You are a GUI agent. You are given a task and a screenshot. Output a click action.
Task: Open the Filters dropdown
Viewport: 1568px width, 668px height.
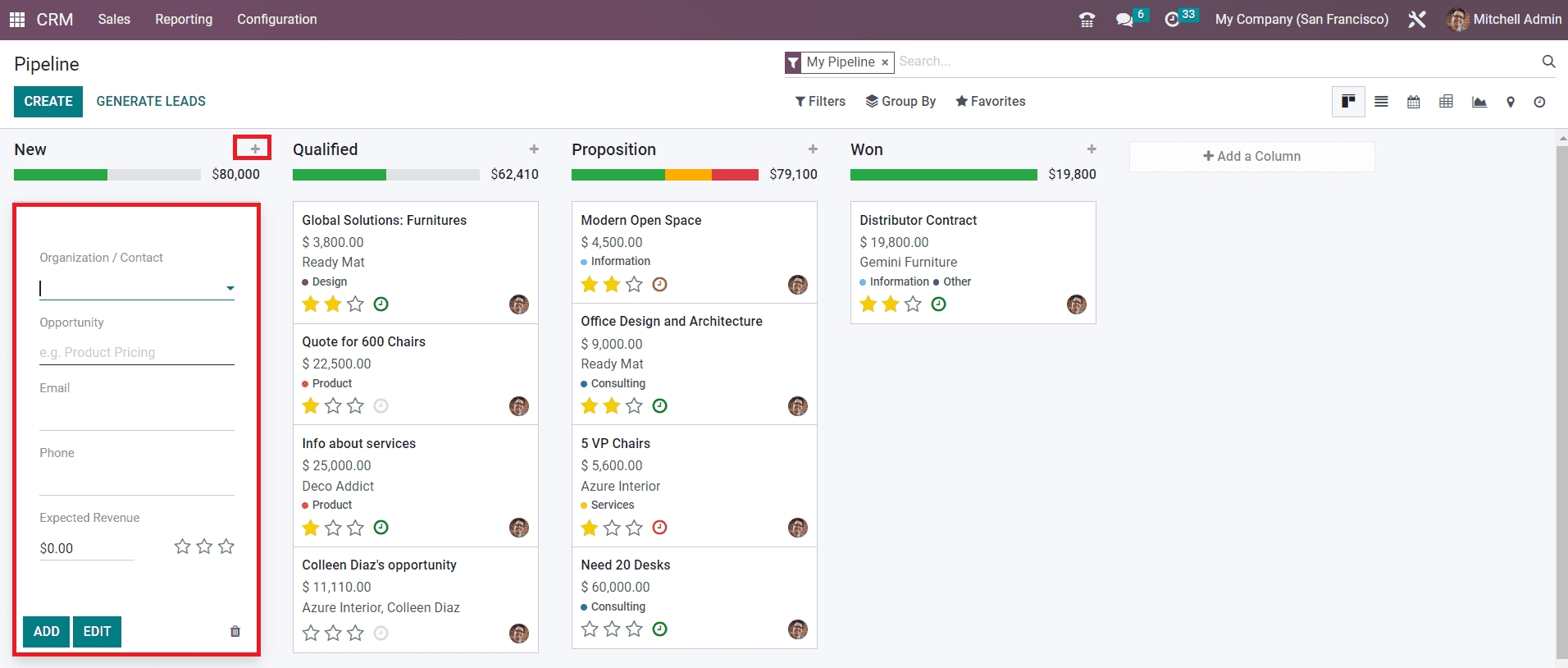pyautogui.click(x=819, y=101)
